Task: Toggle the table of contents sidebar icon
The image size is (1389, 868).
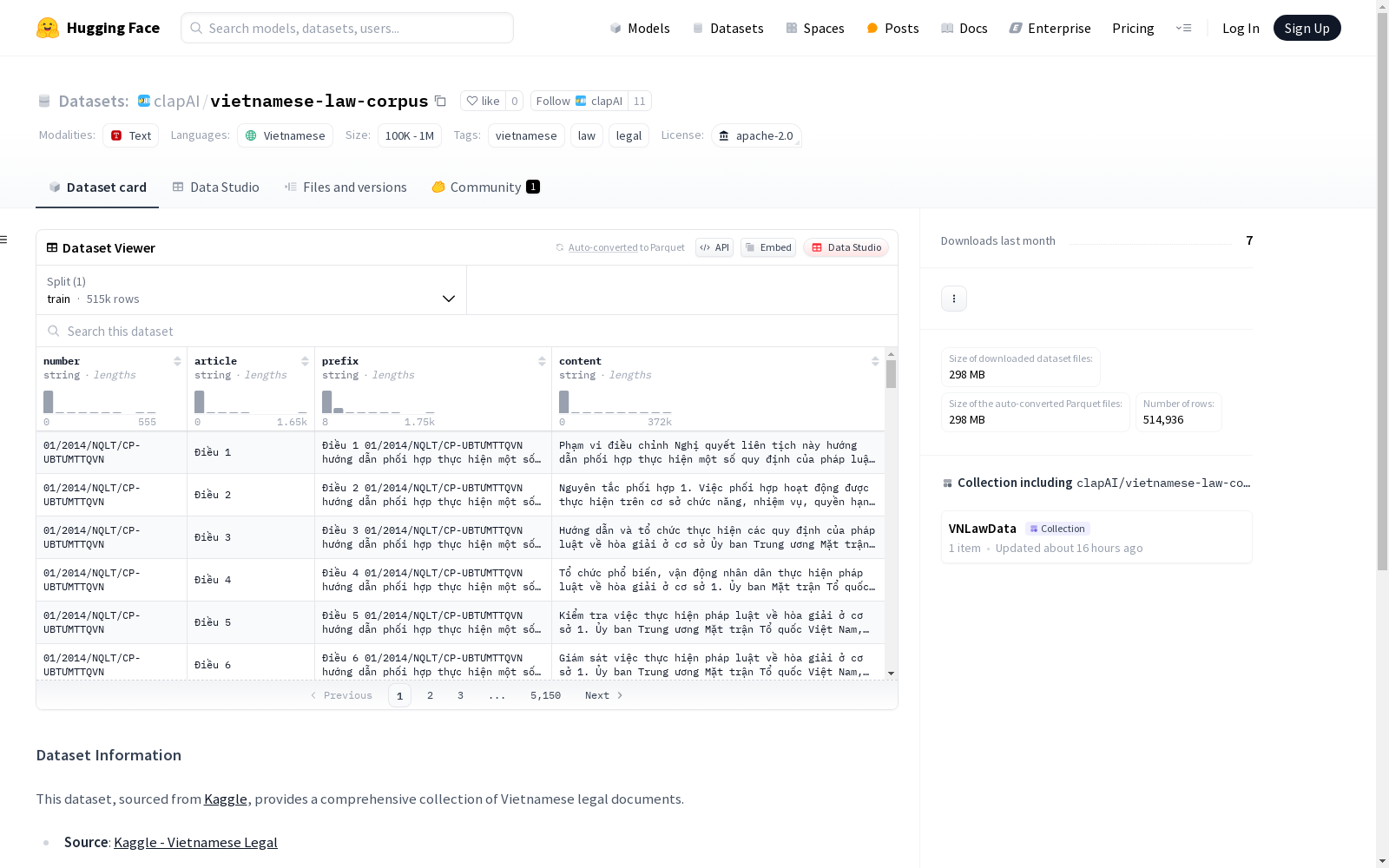Action: pos(4,240)
